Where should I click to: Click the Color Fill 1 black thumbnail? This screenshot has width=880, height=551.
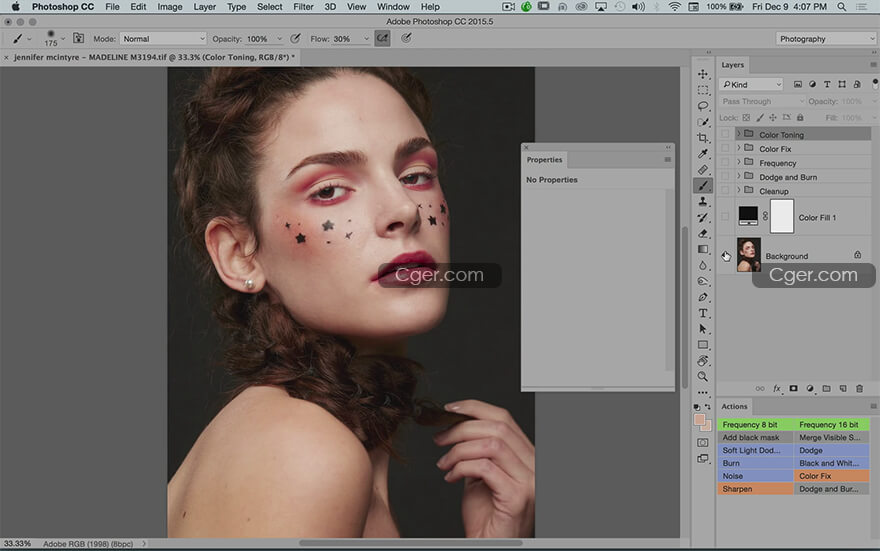pyautogui.click(x=748, y=215)
